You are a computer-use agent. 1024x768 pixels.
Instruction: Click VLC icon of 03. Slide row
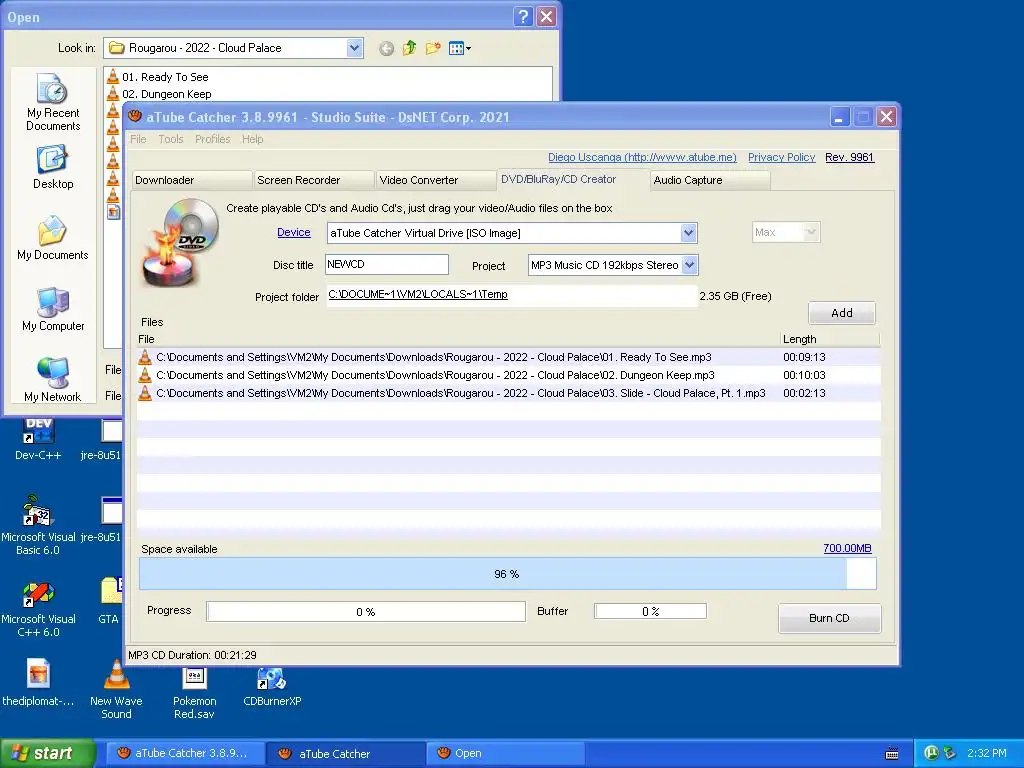[x=145, y=393]
